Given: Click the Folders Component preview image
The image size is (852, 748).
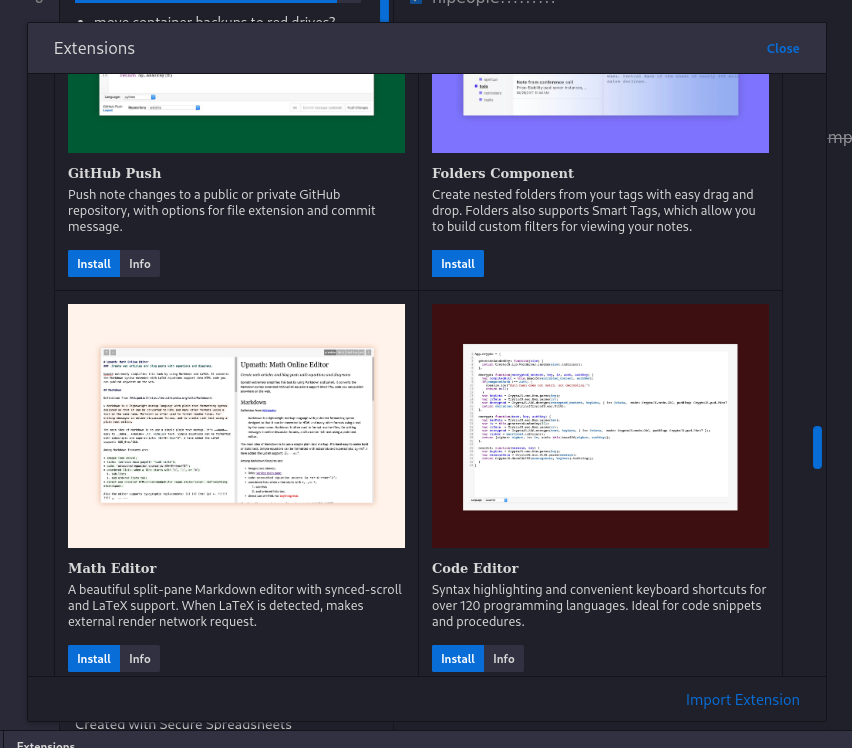Looking at the screenshot, I should coord(600,113).
